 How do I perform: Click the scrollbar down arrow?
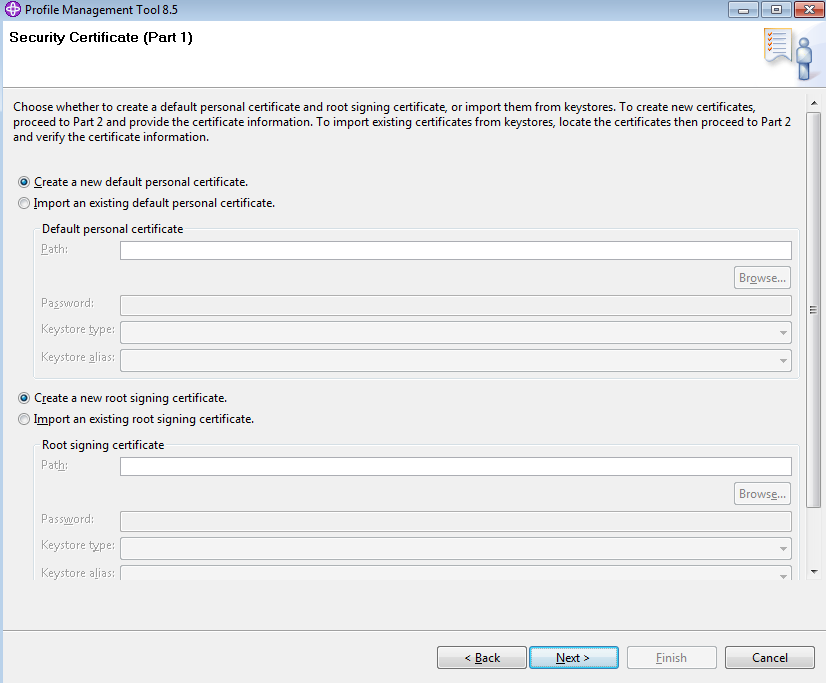point(814,572)
